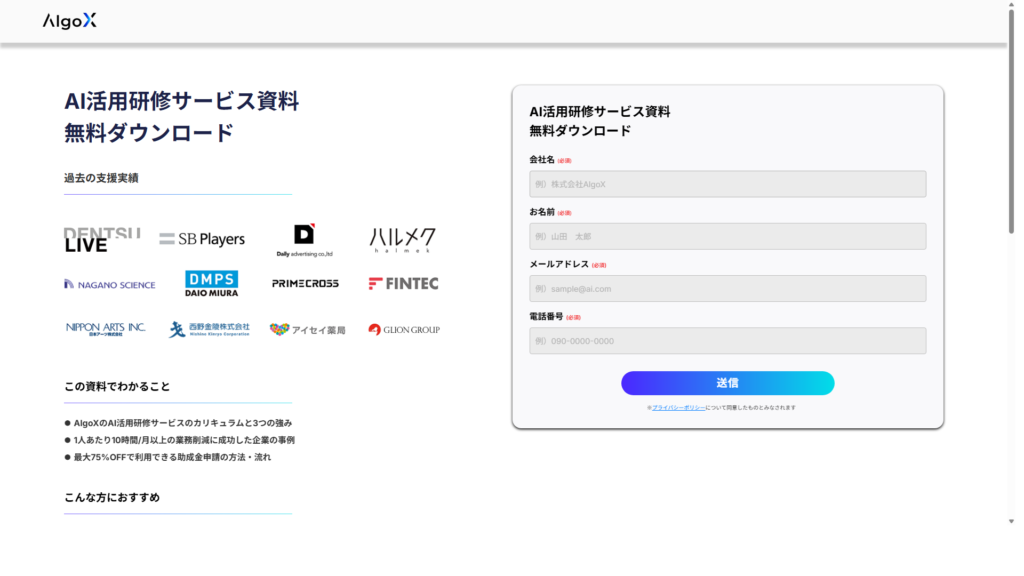Focus the 会社名 input field

[x=727, y=184]
